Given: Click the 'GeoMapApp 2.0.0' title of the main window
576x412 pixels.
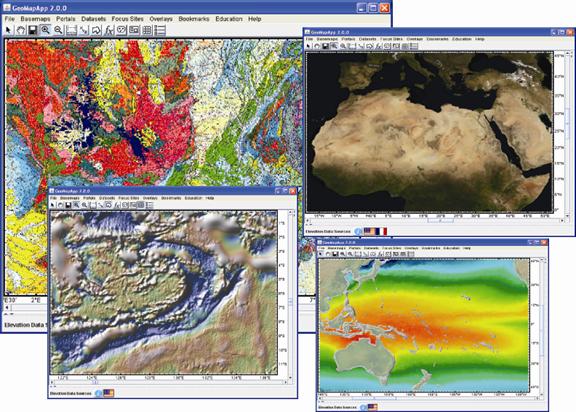Looking at the screenshot, I should pos(40,8).
